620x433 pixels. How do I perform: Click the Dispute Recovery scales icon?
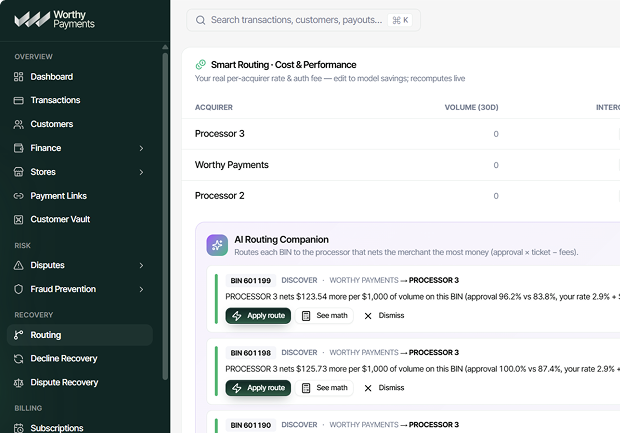(19, 383)
